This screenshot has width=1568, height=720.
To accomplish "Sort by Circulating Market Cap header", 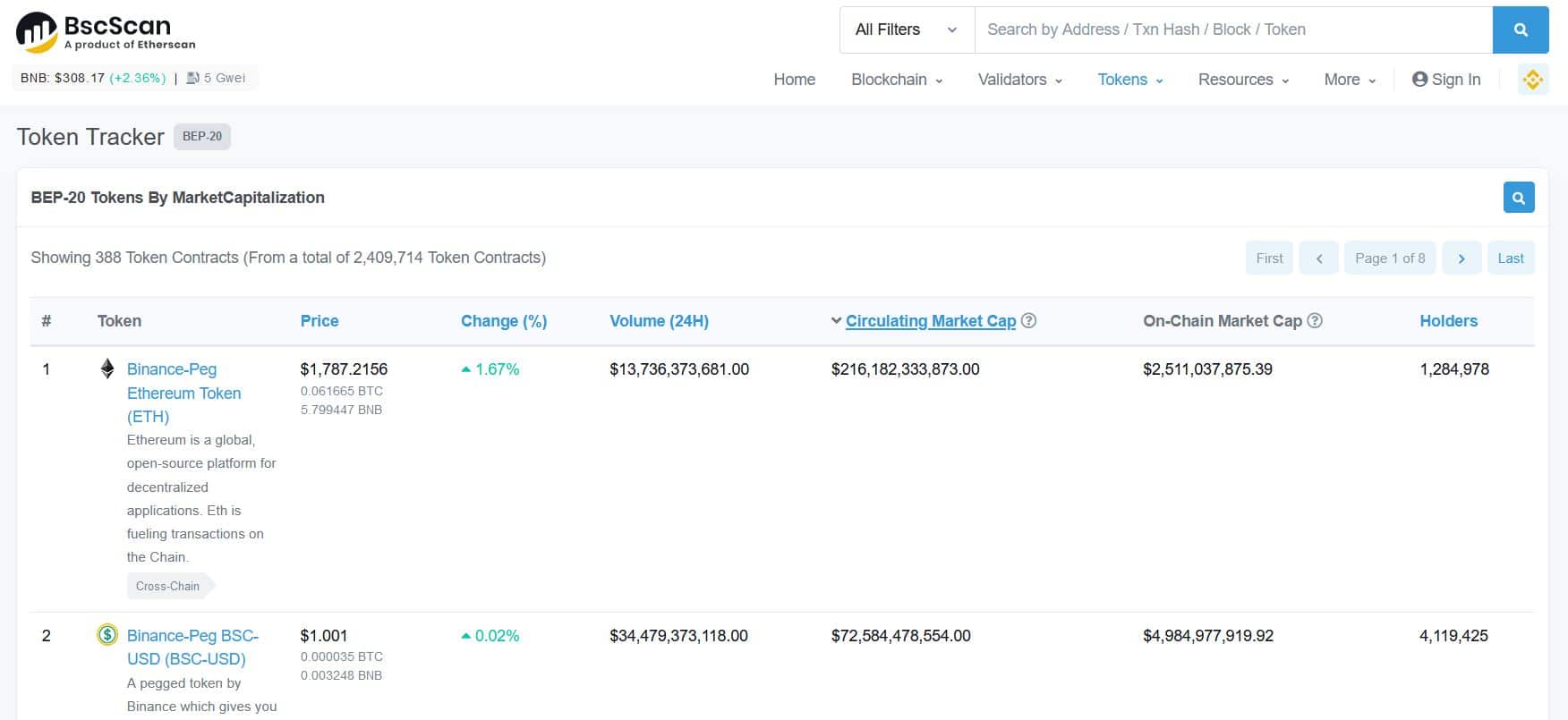I will click(931, 321).
